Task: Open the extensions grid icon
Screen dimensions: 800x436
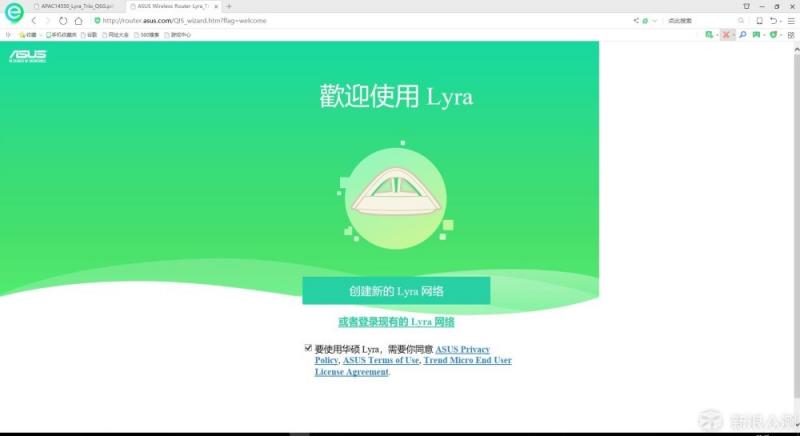Action: point(791,35)
